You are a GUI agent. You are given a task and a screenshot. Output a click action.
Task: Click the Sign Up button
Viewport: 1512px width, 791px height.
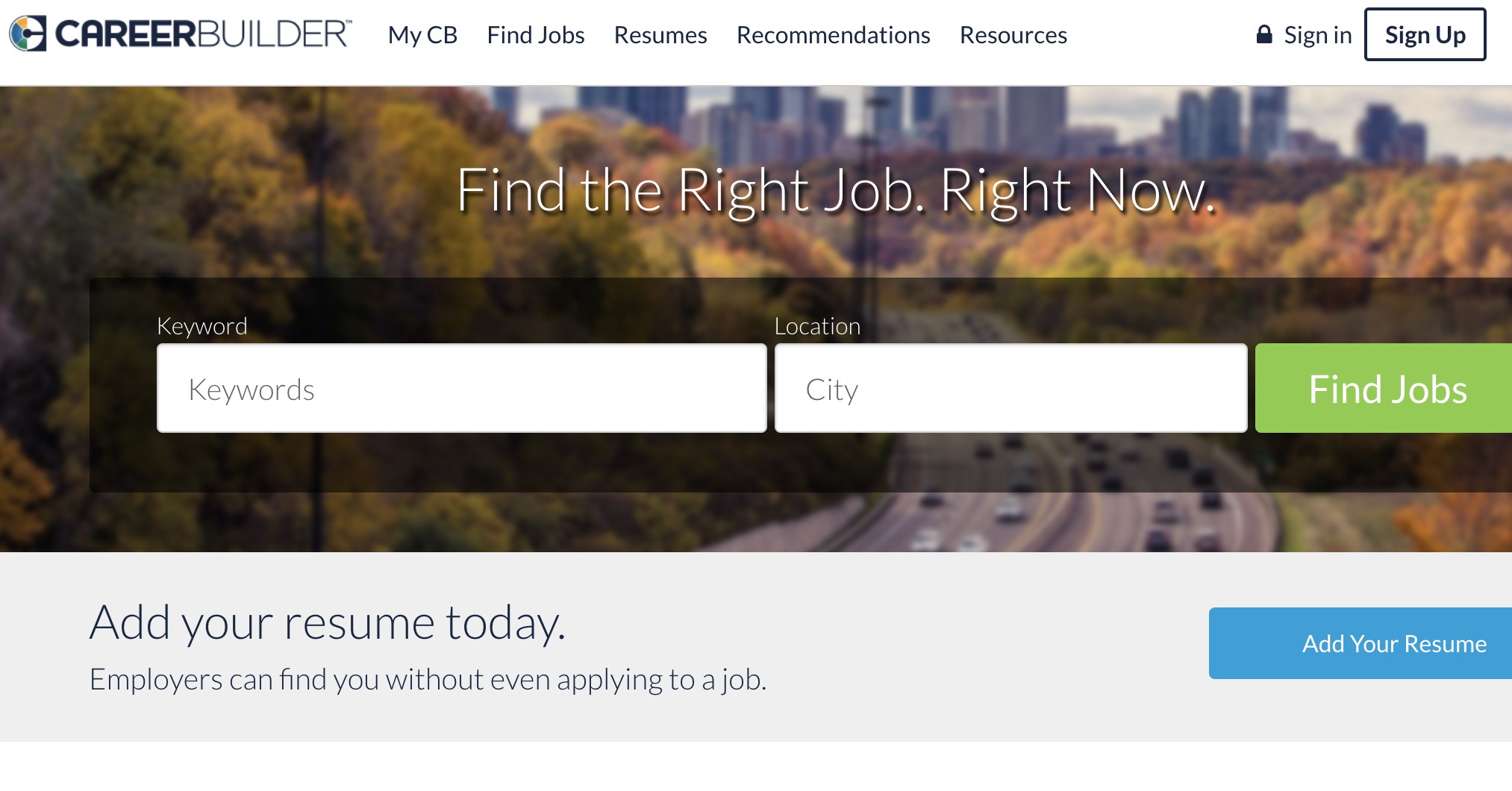[x=1425, y=34]
